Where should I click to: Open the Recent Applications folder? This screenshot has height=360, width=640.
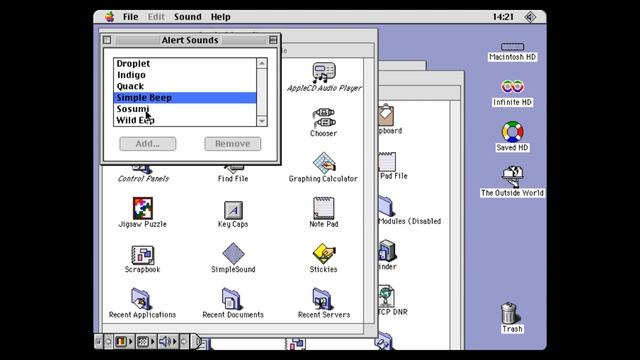[x=142, y=299]
